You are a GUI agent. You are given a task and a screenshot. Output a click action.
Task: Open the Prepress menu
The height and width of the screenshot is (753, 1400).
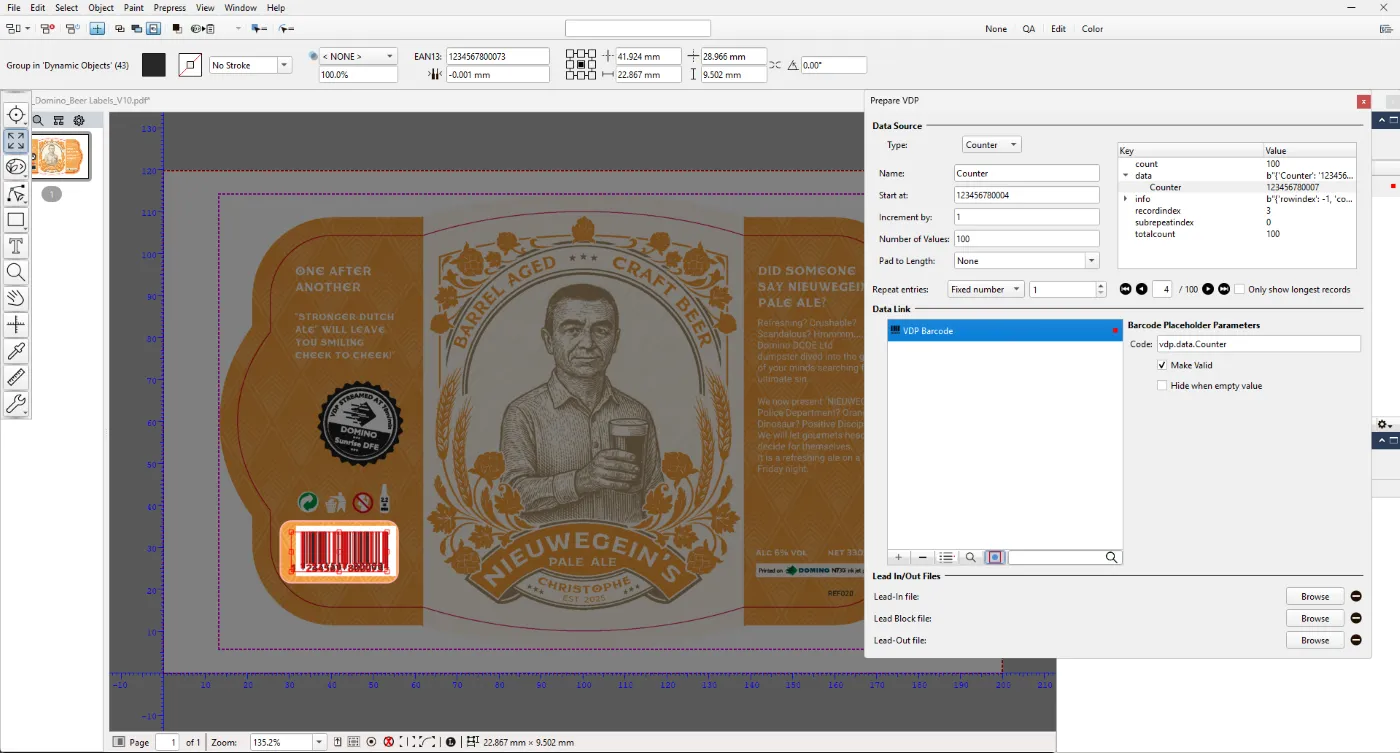[169, 8]
